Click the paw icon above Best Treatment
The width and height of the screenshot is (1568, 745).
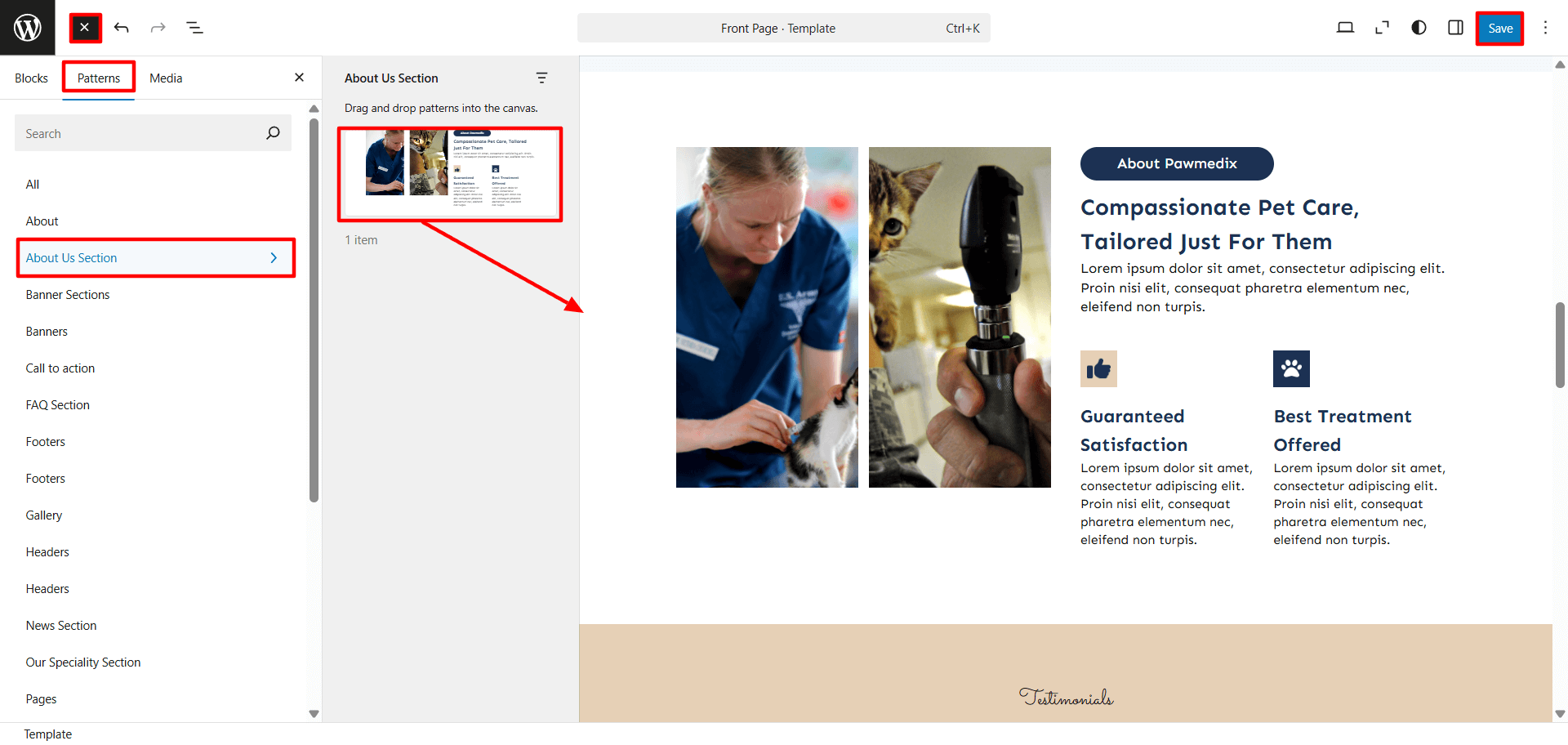point(1291,368)
